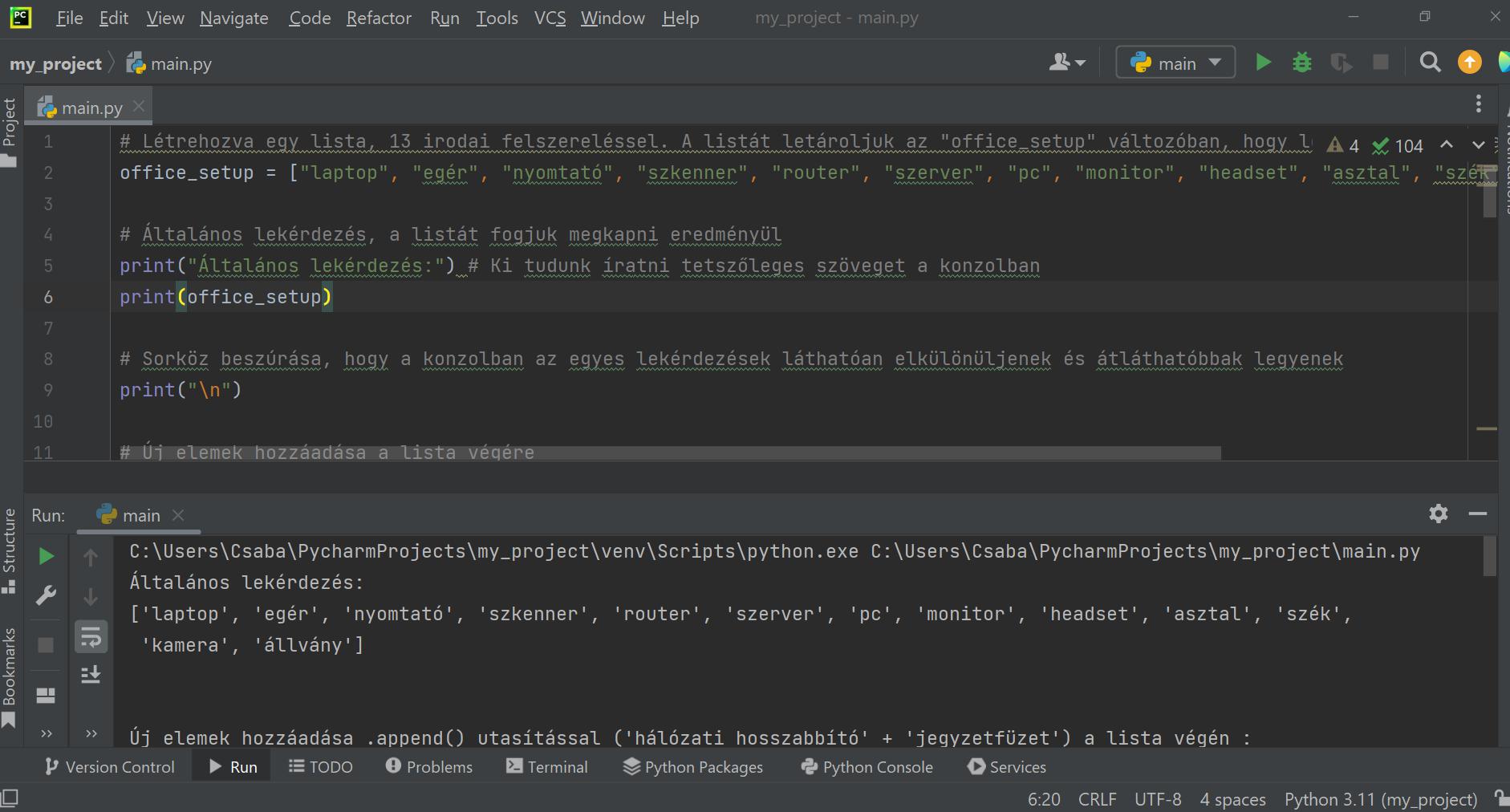Open Search Everywhere magnifier icon
Viewport: 1510px width, 812px height.
click(x=1430, y=62)
